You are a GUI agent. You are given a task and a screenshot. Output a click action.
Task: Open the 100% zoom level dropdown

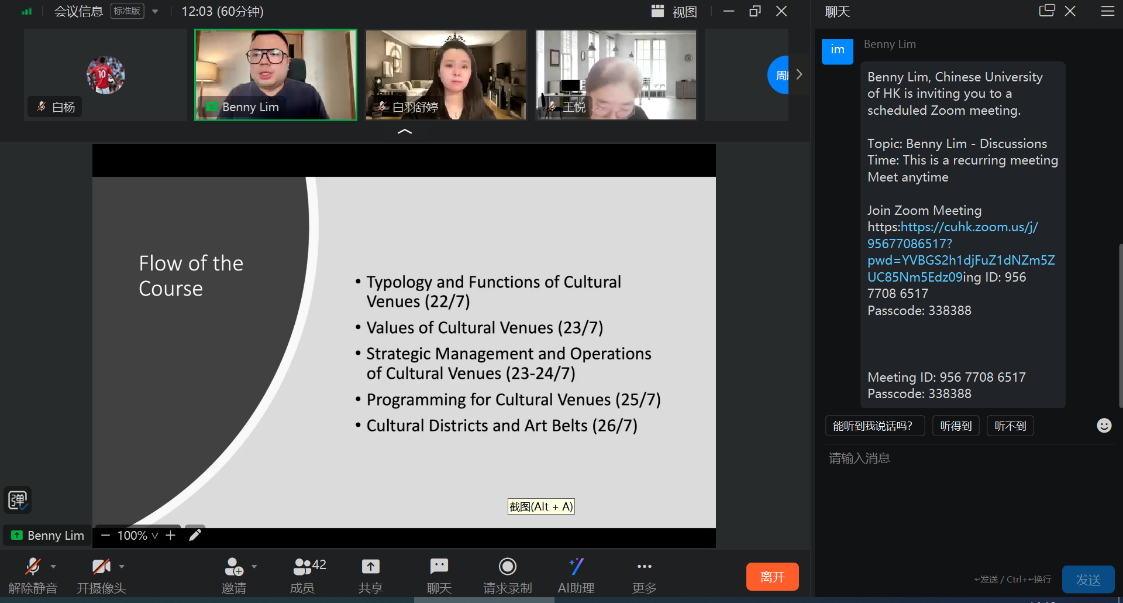coord(138,536)
